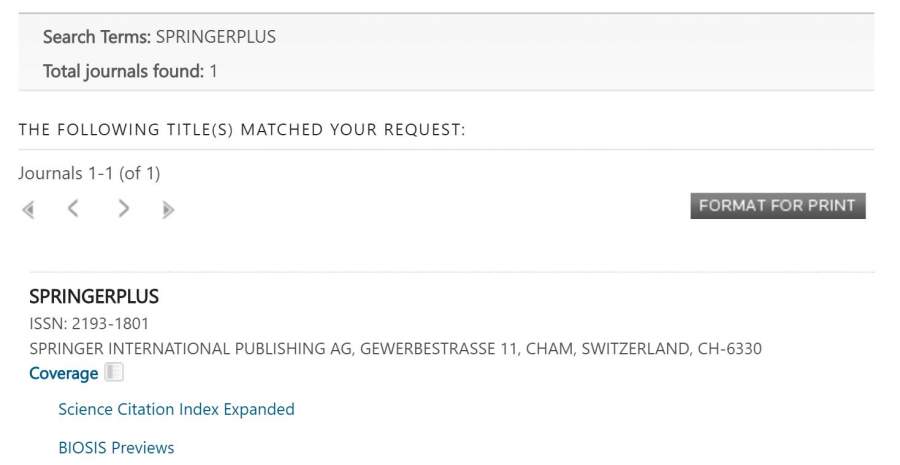
Task: Click the Journals 1-1 (of 1) counter
Action: [x=89, y=173]
